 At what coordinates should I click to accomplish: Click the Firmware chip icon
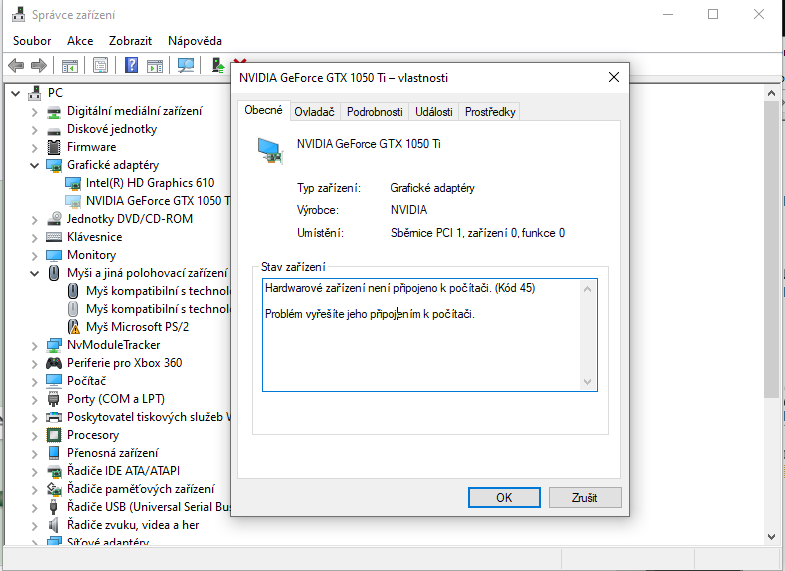(x=54, y=147)
